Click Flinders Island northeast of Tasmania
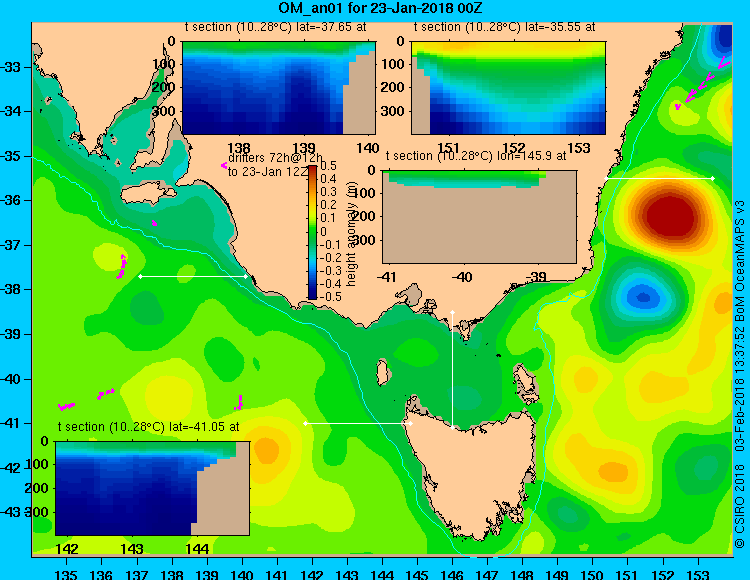 [x=526, y=383]
